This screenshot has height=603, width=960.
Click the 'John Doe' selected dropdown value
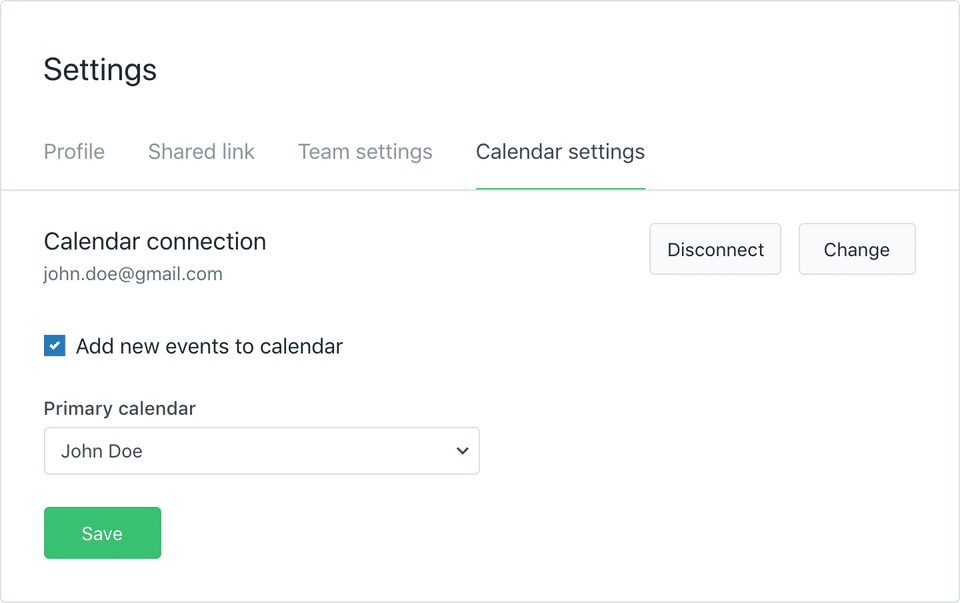(102, 451)
